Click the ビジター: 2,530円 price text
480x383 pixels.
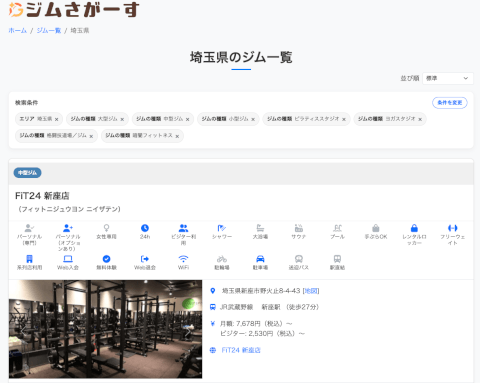click(x=262, y=333)
